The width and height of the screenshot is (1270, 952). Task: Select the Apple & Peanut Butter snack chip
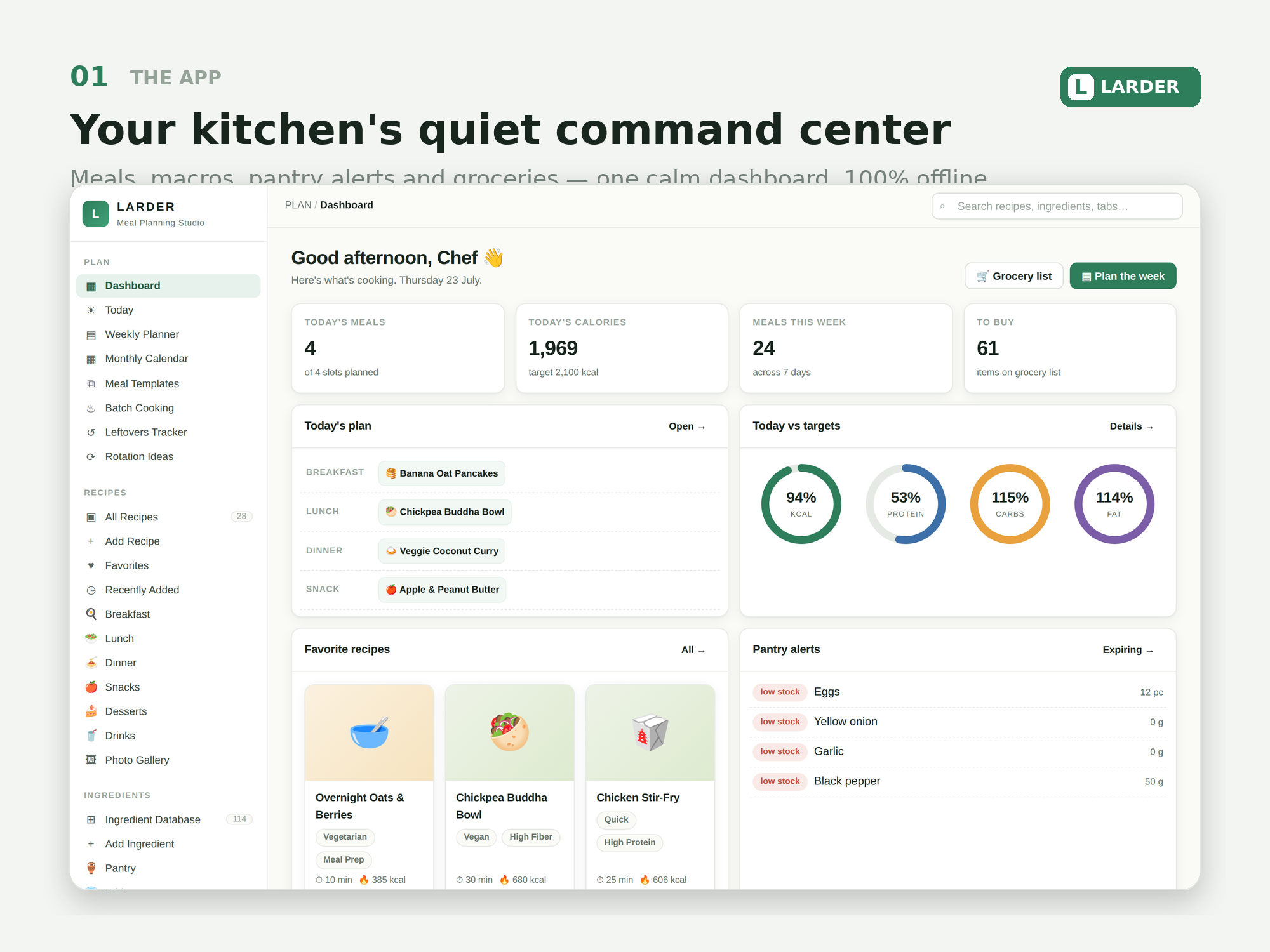tap(443, 590)
